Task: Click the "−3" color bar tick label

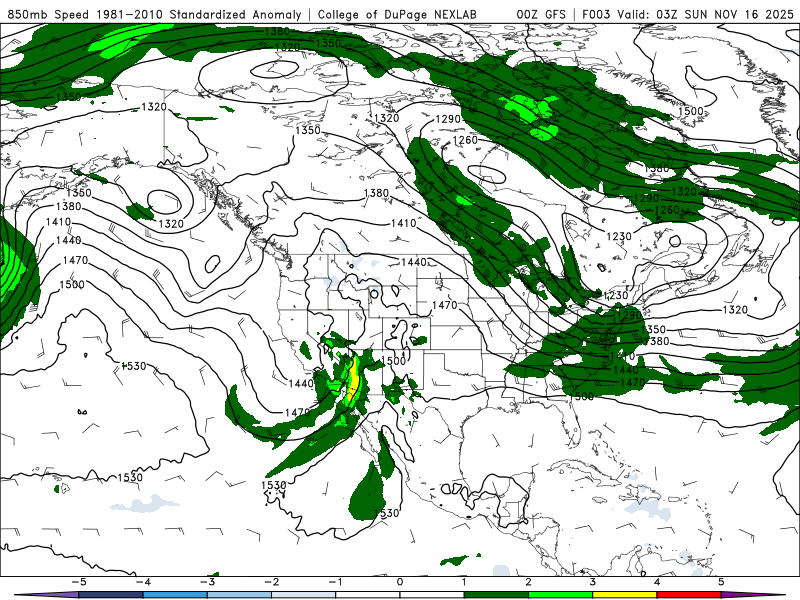Action: [207, 582]
